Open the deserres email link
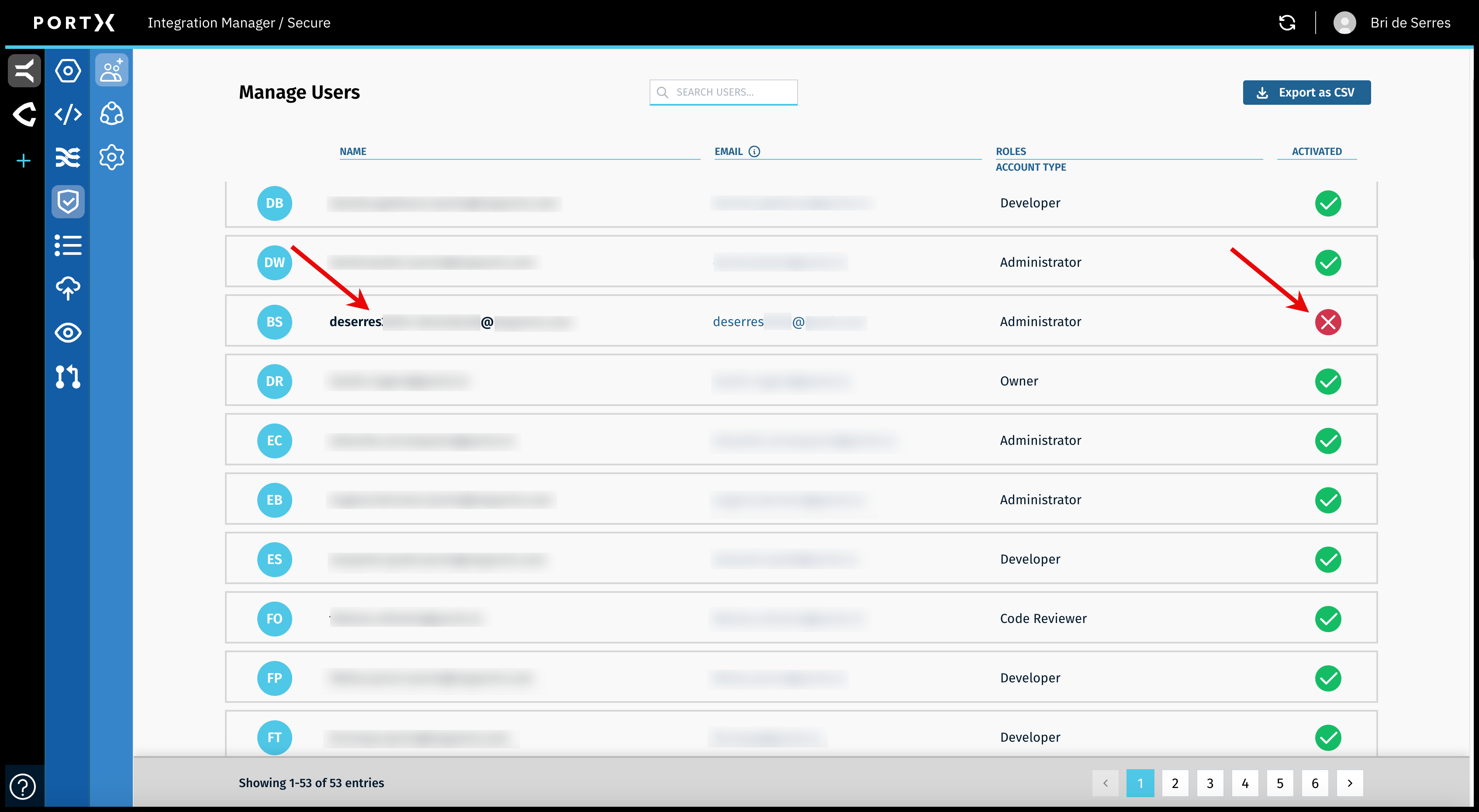The height and width of the screenshot is (812, 1479). point(738,322)
